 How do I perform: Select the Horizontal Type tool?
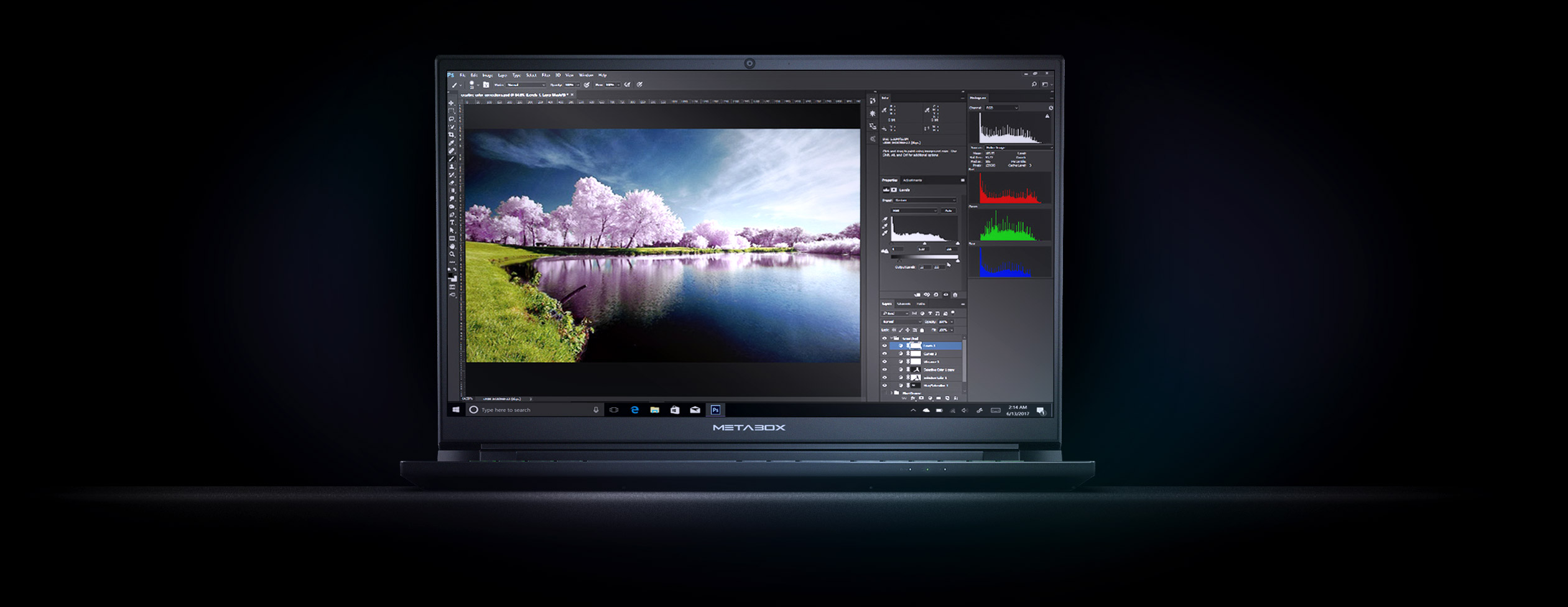[x=452, y=223]
